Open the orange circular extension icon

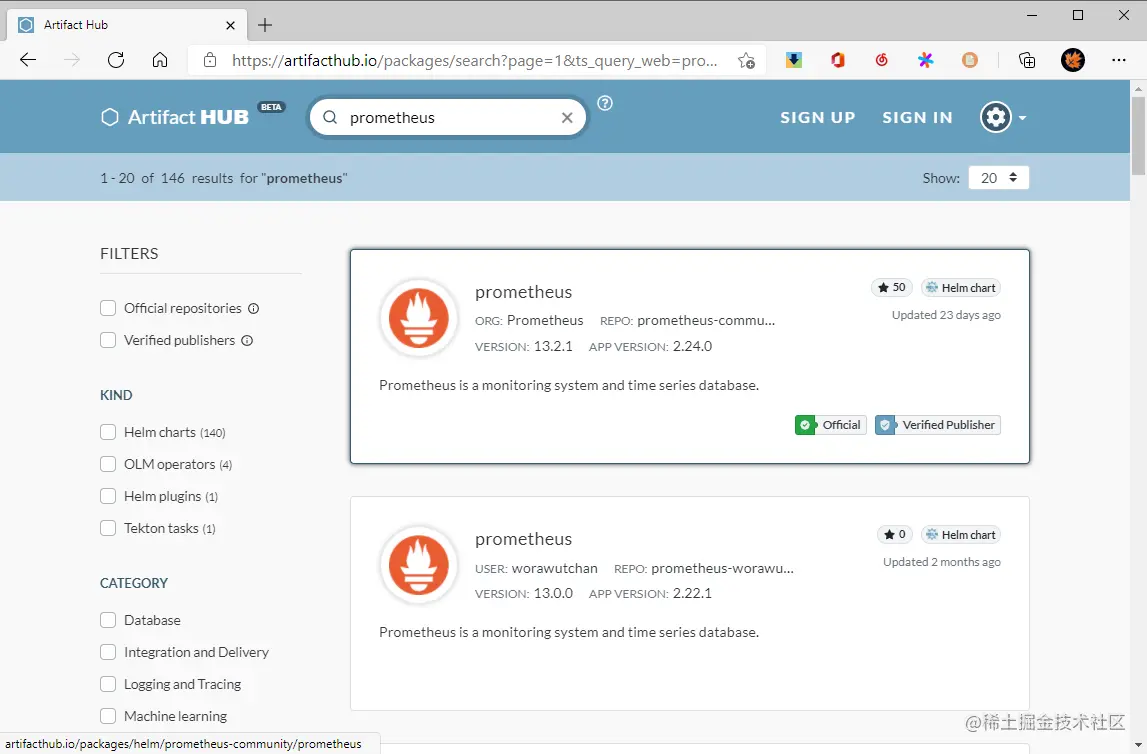point(970,60)
